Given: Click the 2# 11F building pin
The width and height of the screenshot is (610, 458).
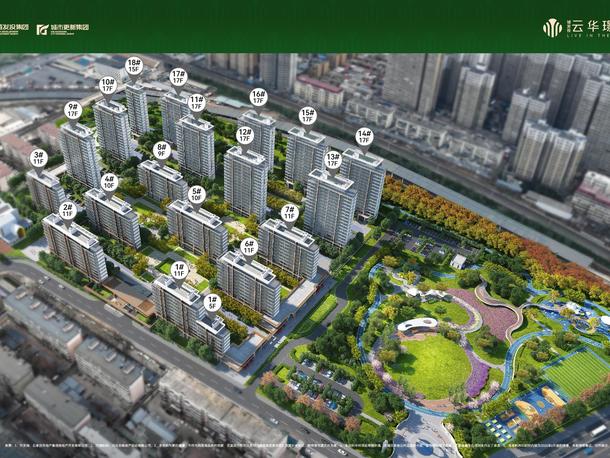Looking at the screenshot, I should tap(68, 210).
